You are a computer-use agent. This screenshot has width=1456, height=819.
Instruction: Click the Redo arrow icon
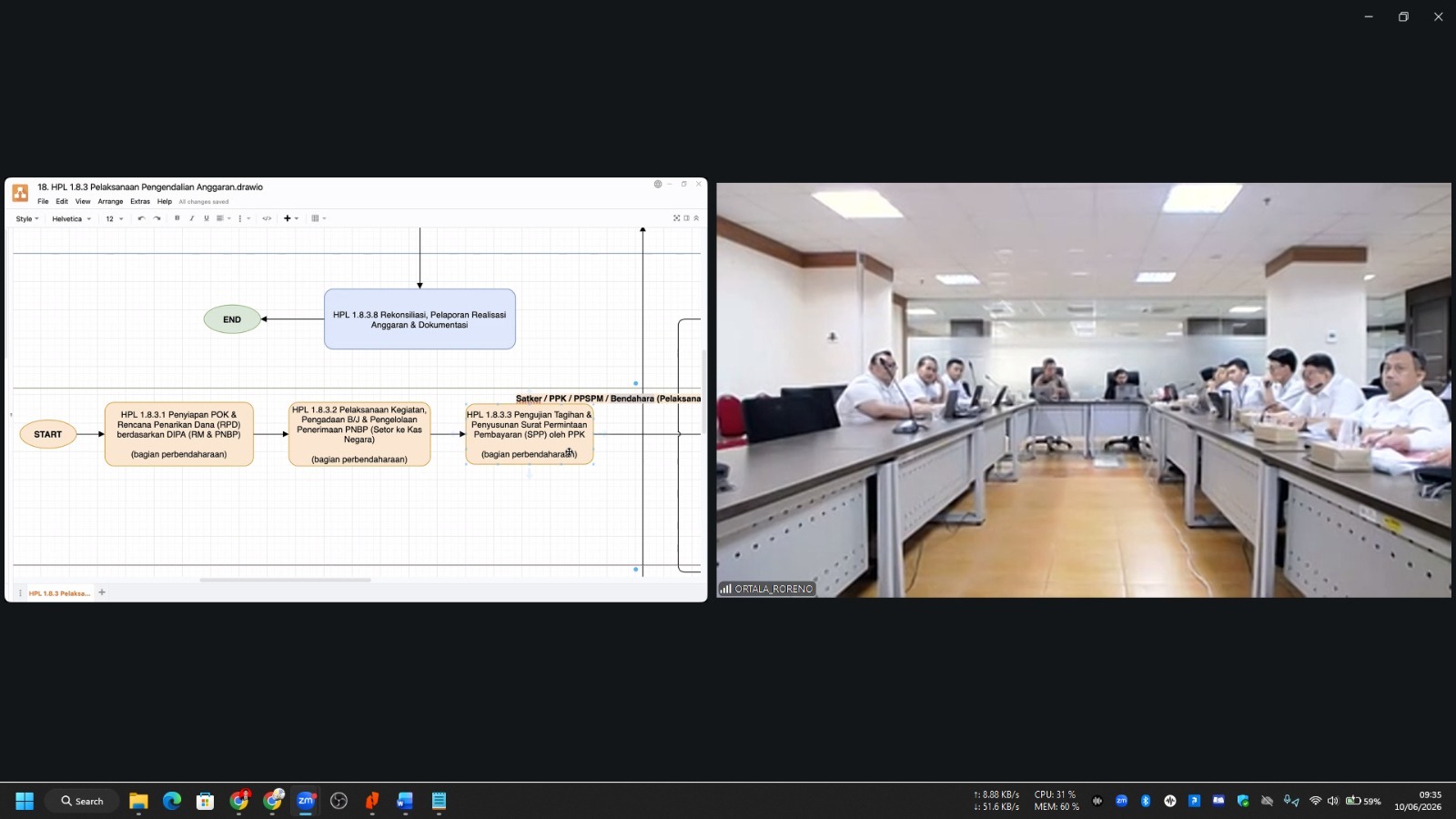click(157, 218)
